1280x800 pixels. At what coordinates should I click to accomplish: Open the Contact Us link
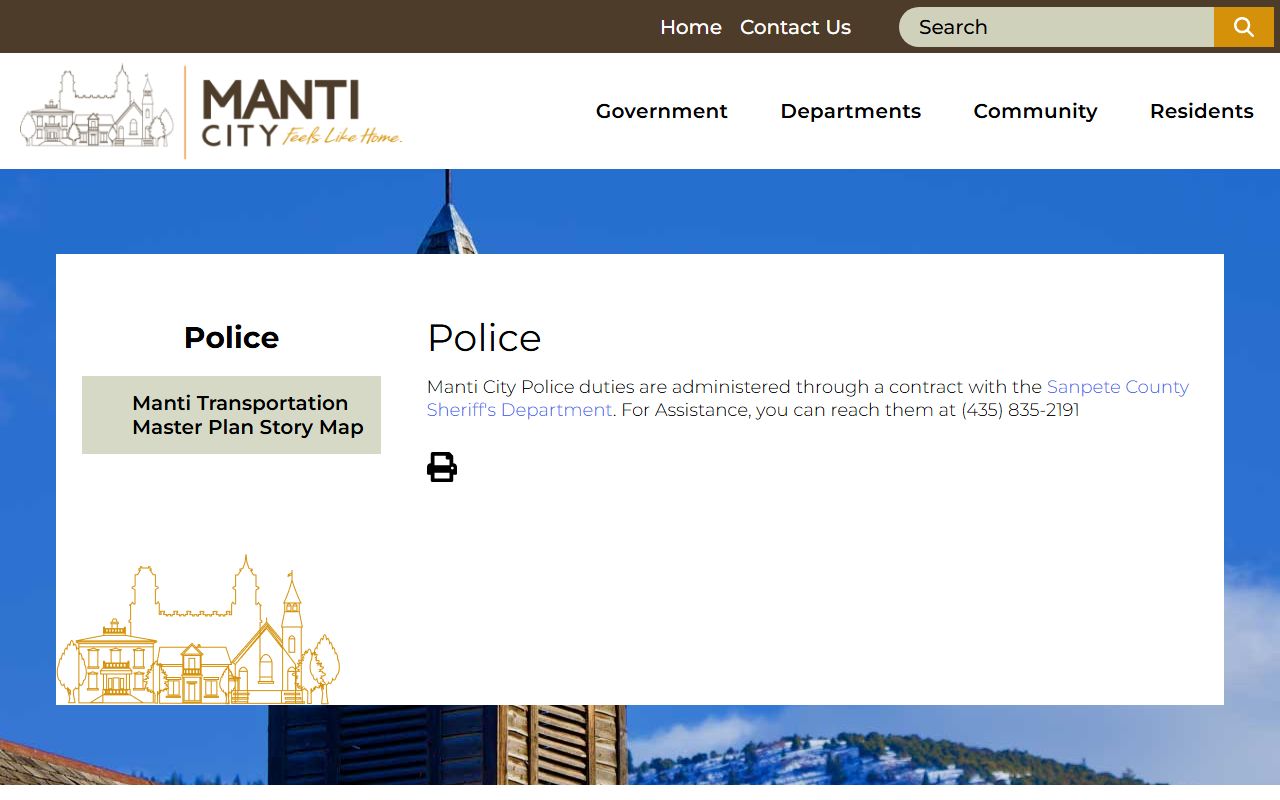coord(795,27)
